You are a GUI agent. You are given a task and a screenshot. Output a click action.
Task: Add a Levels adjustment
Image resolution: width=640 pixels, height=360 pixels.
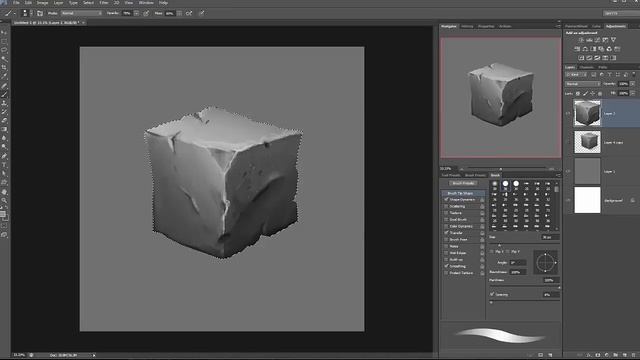(589, 40)
